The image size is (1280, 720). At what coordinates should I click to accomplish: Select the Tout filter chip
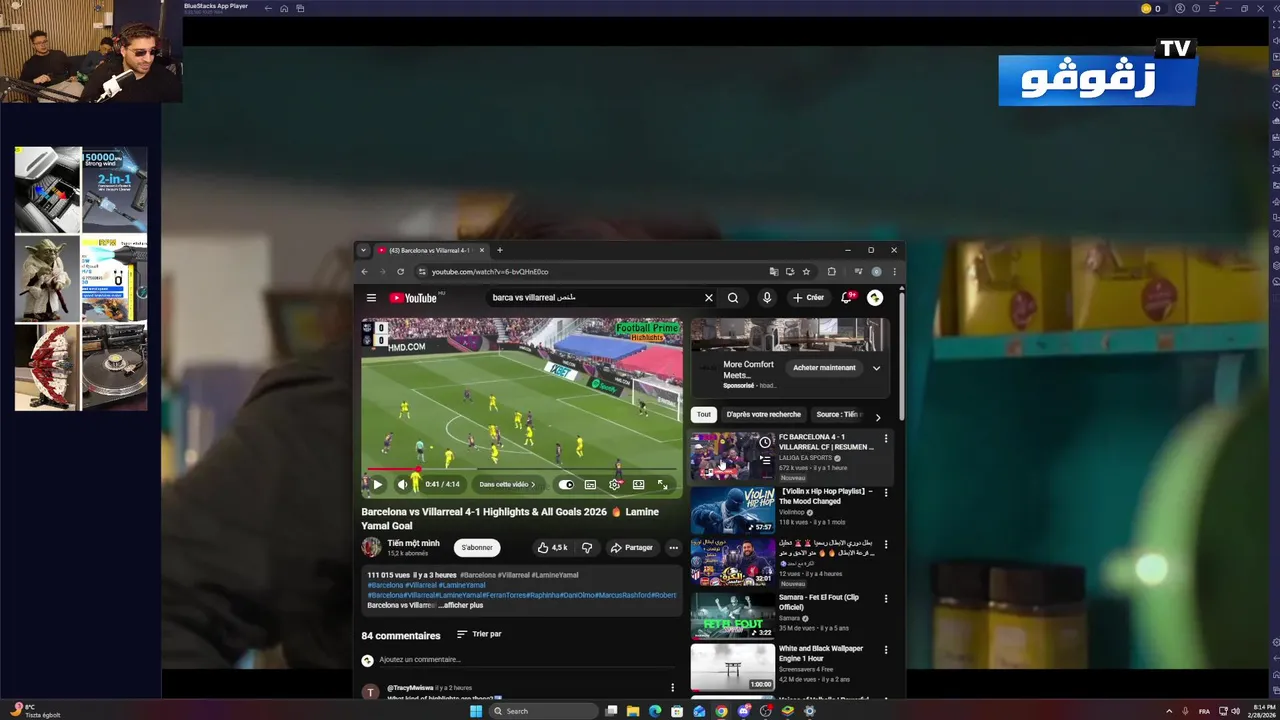[x=704, y=414]
